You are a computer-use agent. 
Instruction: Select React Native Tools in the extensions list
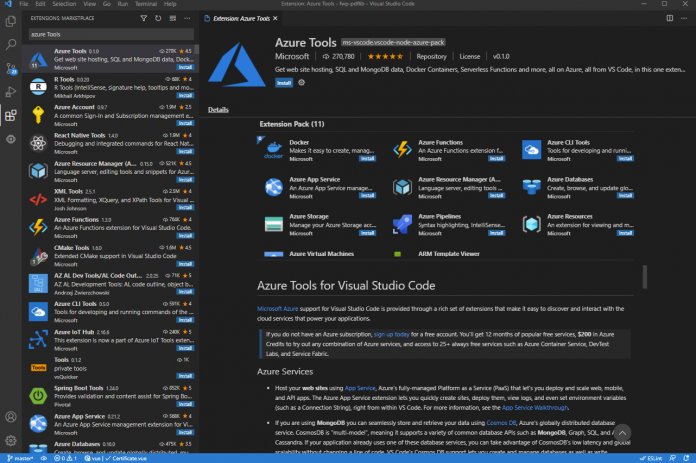click(111, 143)
